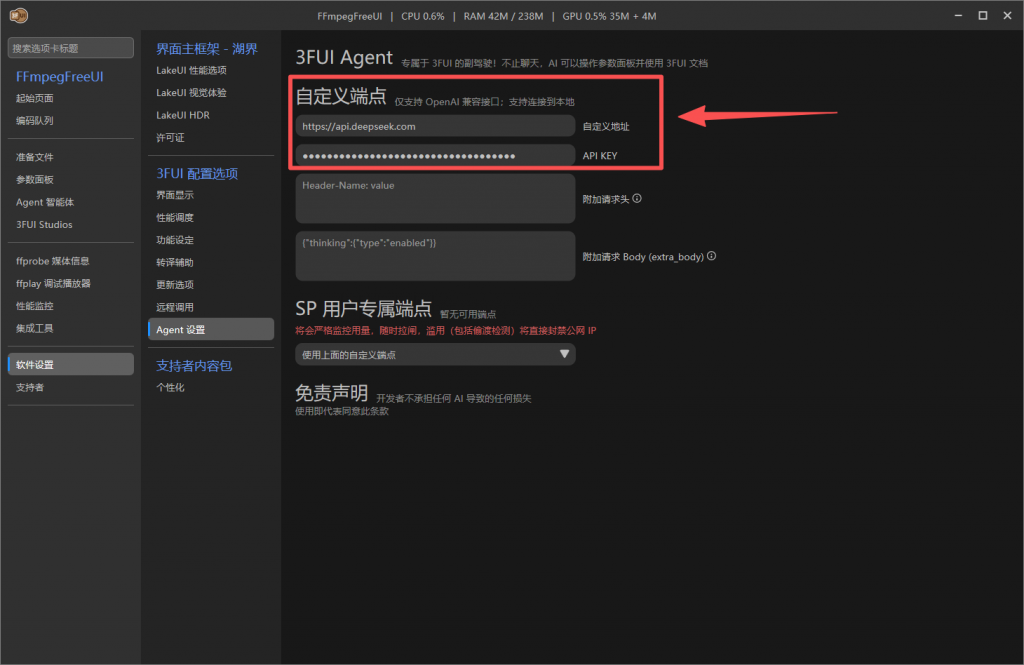Select LakeUI 性能选项 settings

(x=191, y=70)
